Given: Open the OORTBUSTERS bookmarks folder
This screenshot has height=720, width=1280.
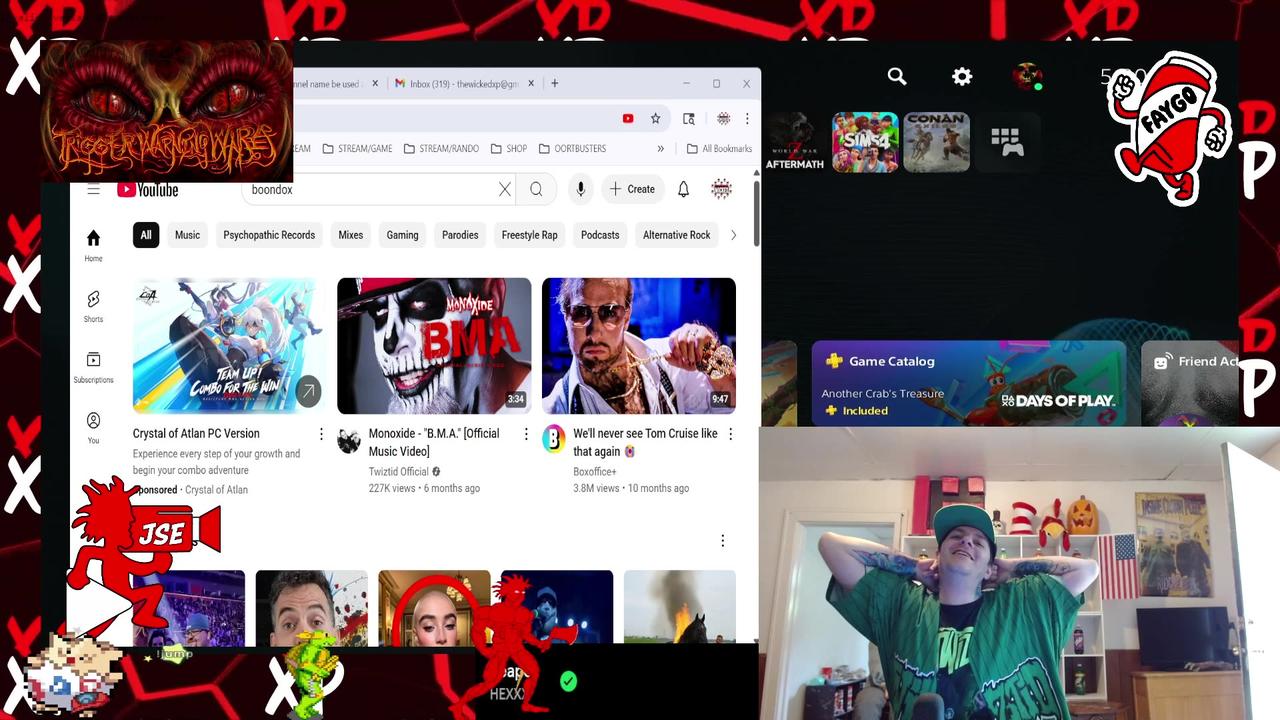Looking at the screenshot, I should pyautogui.click(x=572, y=149).
